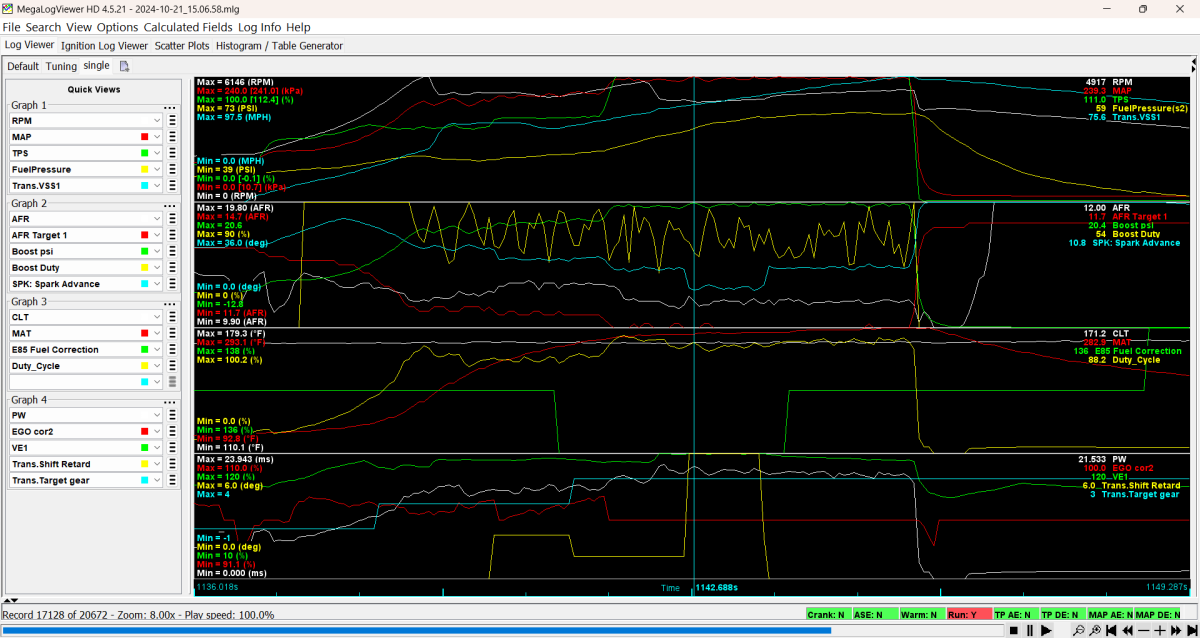Screen dimensions: 1200x638
Task: Pause log playback
Action: click(x=1030, y=630)
